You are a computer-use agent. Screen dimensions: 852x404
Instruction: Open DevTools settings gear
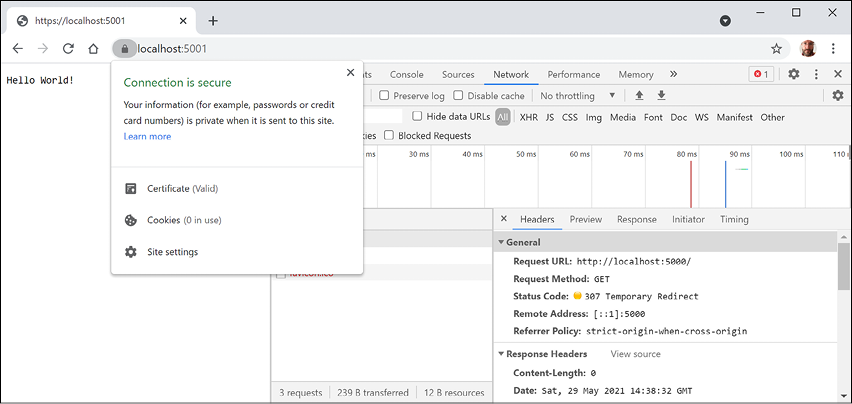(793, 74)
